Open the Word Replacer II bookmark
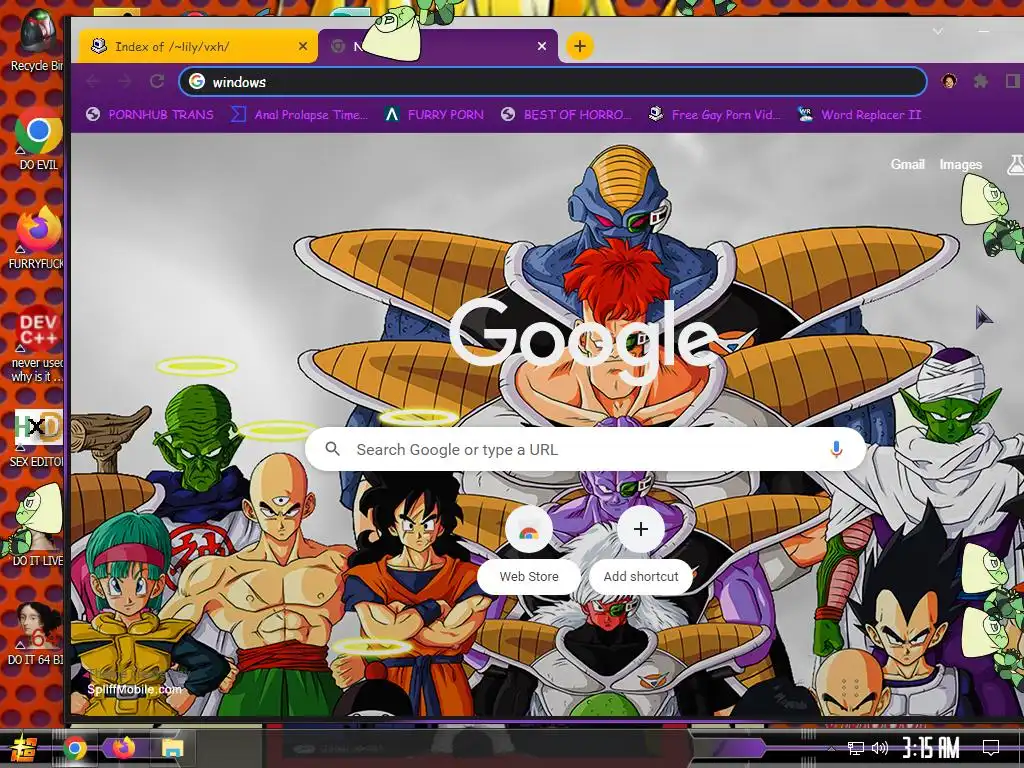Viewport: 1024px width, 768px height. pyautogui.click(x=859, y=115)
